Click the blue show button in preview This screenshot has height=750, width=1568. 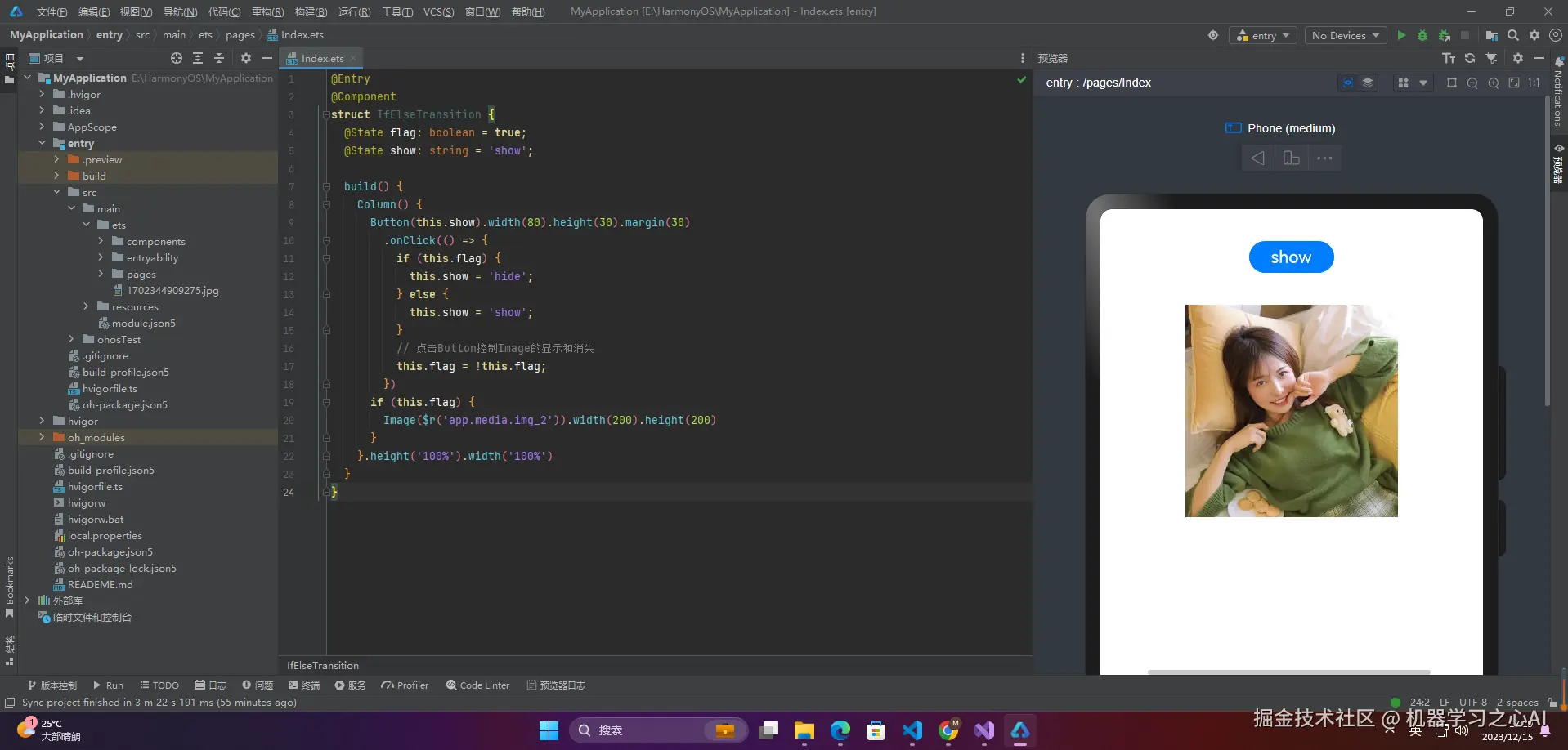[x=1291, y=257]
